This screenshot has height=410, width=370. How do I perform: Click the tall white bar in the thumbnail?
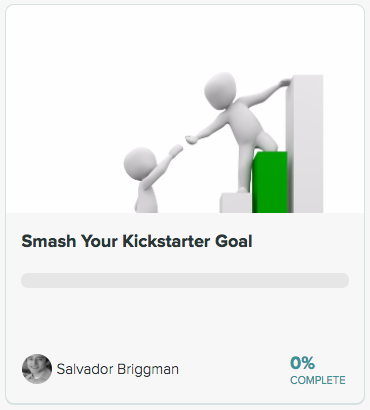click(x=305, y=144)
